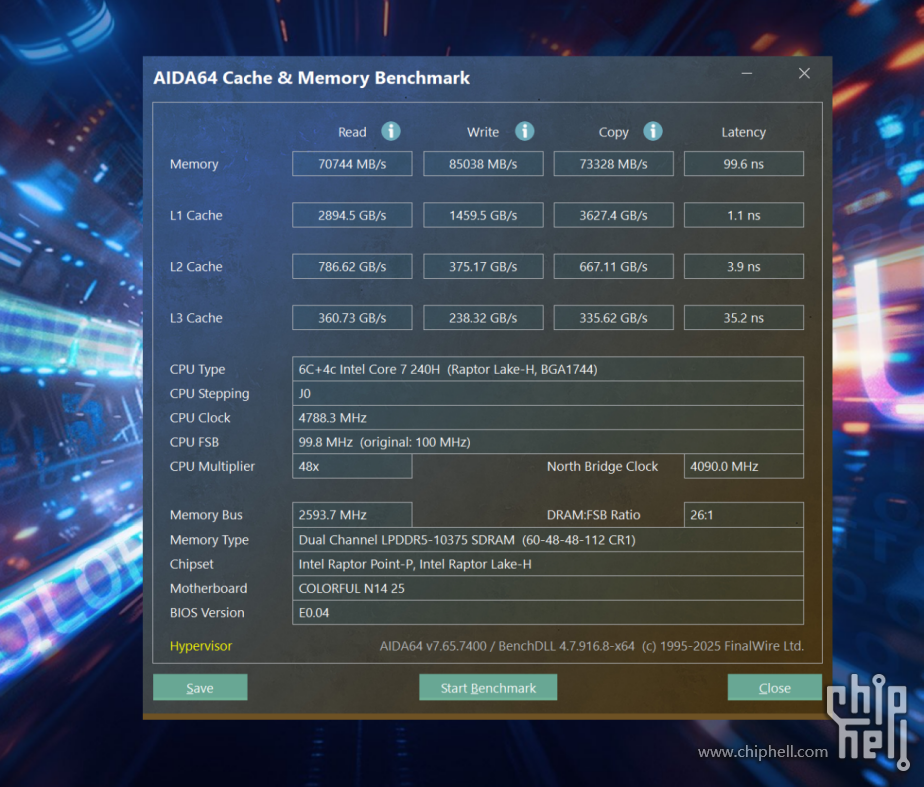Minimize the AIDA64 benchmark window
This screenshot has height=787, width=924.
click(747, 74)
